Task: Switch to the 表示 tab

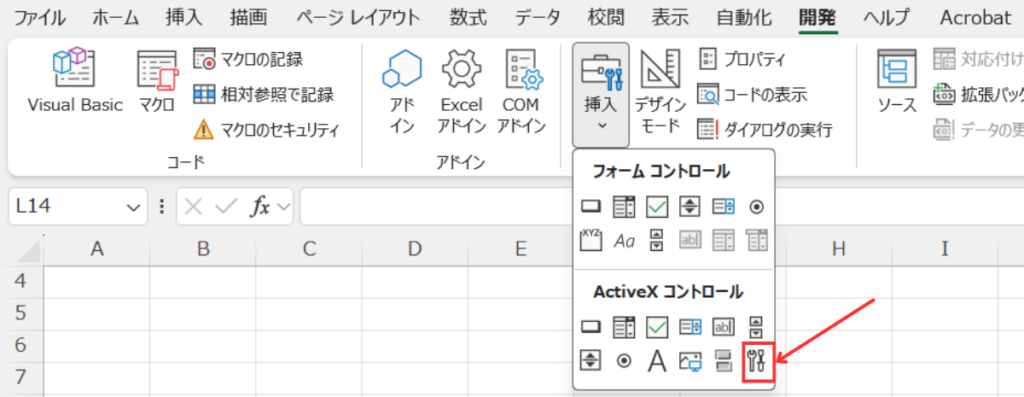Action: 670,18
